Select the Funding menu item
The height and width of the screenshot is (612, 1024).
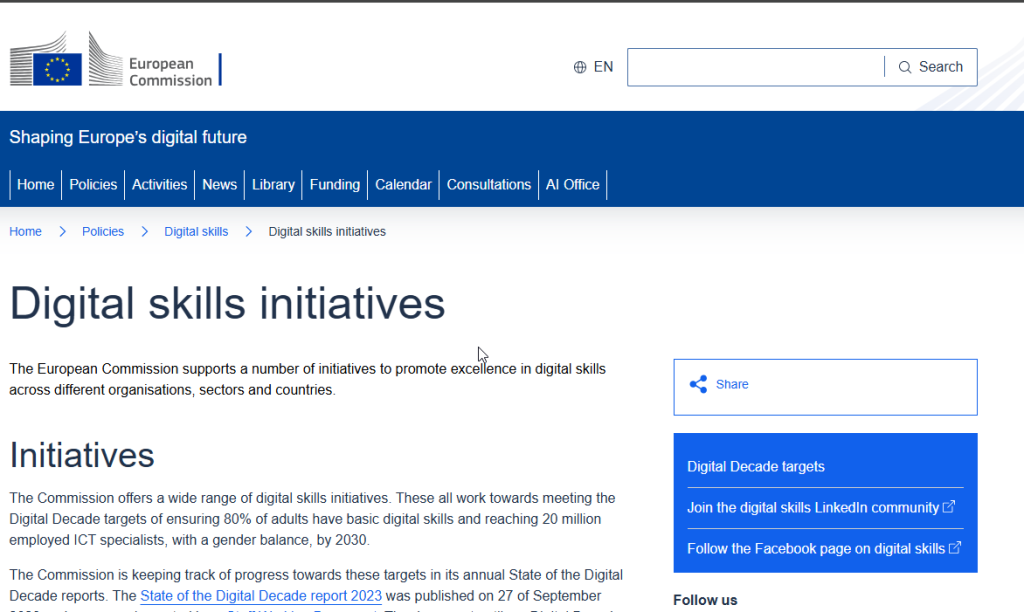click(334, 185)
